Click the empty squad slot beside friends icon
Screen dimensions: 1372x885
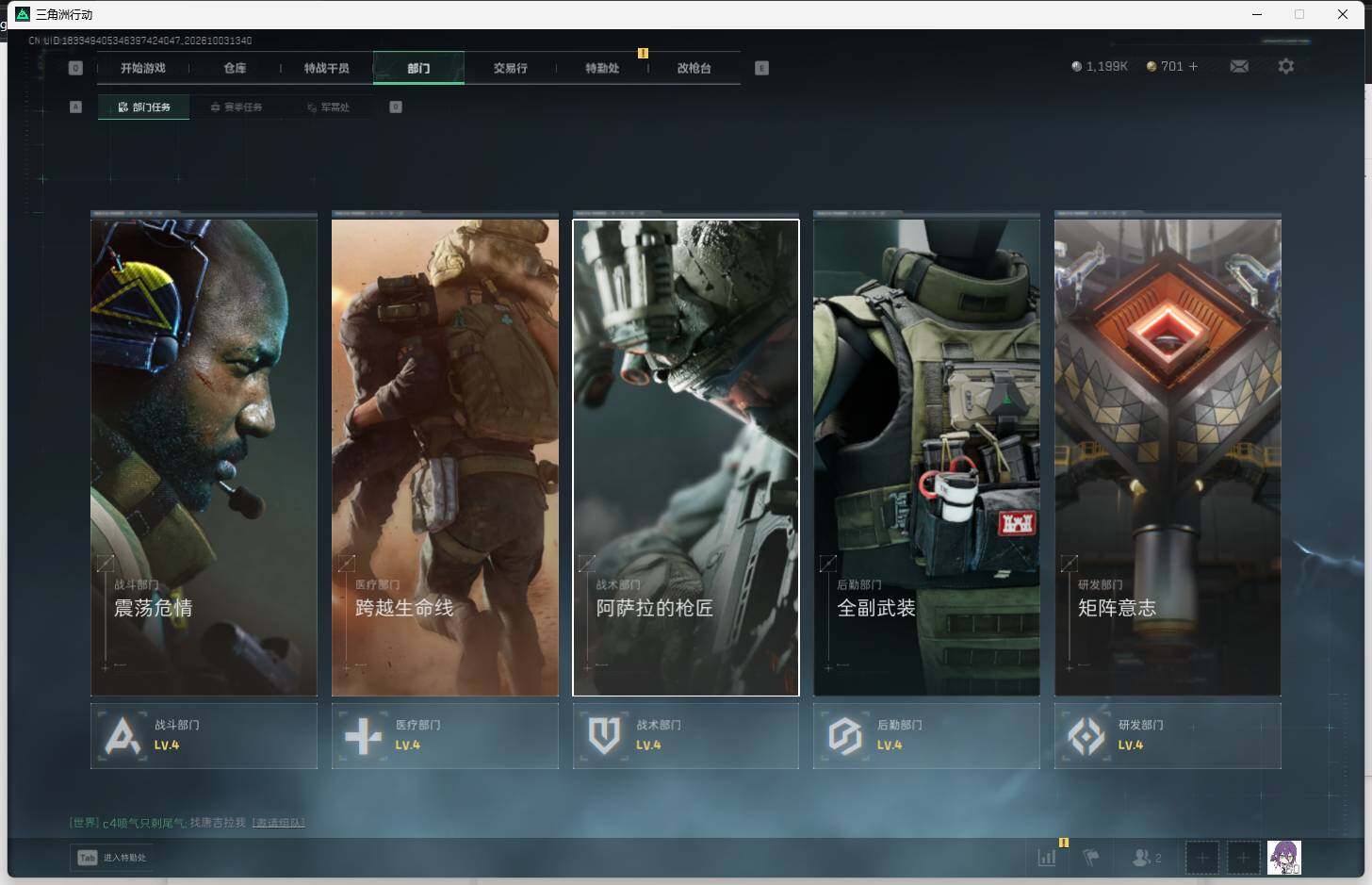pyautogui.click(x=1201, y=858)
